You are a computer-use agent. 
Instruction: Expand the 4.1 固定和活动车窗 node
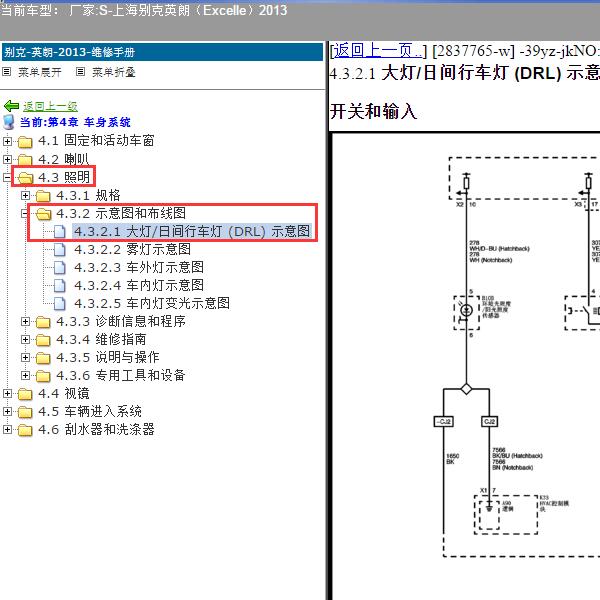click(7, 141)
